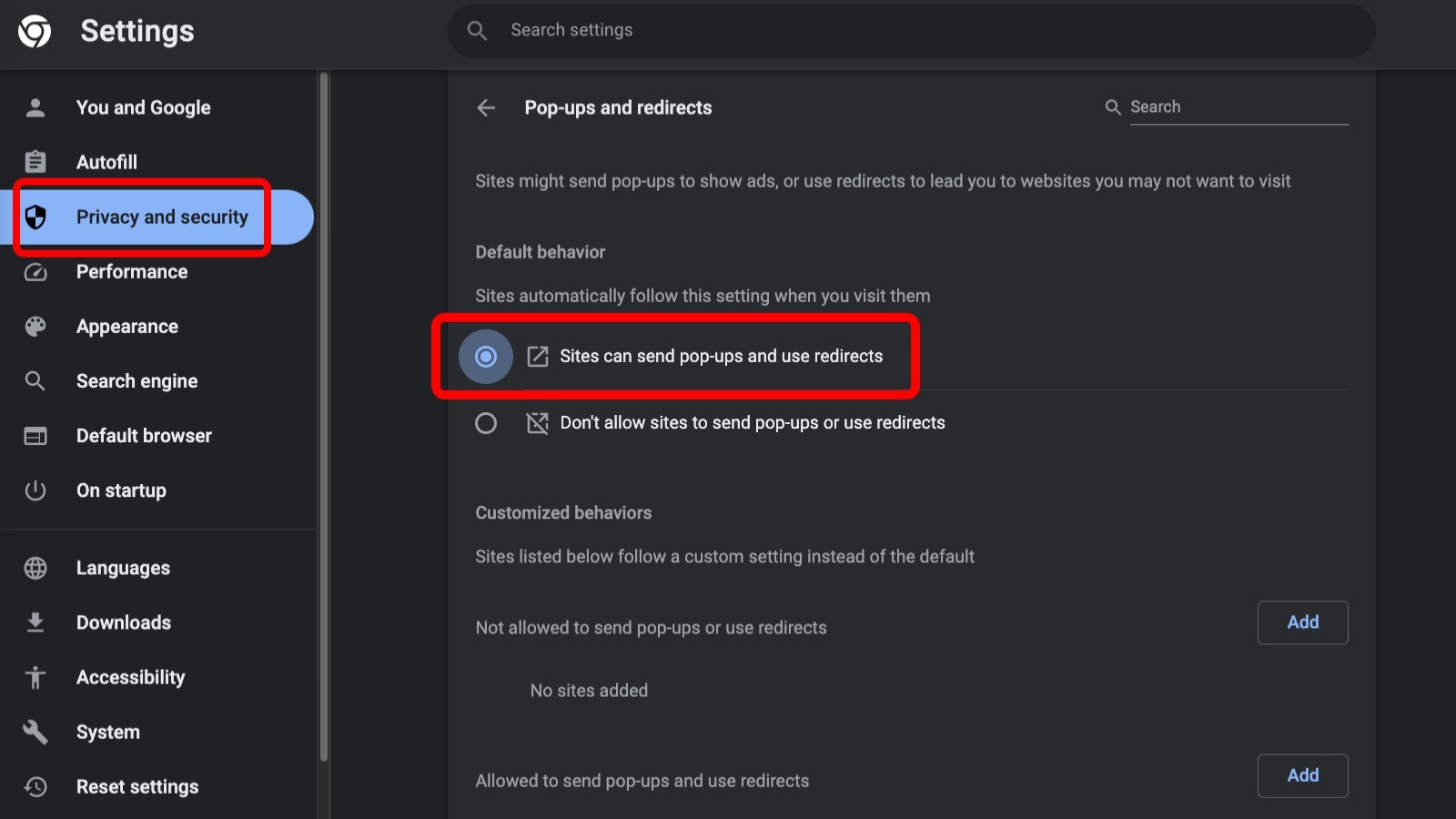This screenshot has width=1456, height=819.
Task: Click Add next to 'Allowed' list
Action: (1302, 775)
